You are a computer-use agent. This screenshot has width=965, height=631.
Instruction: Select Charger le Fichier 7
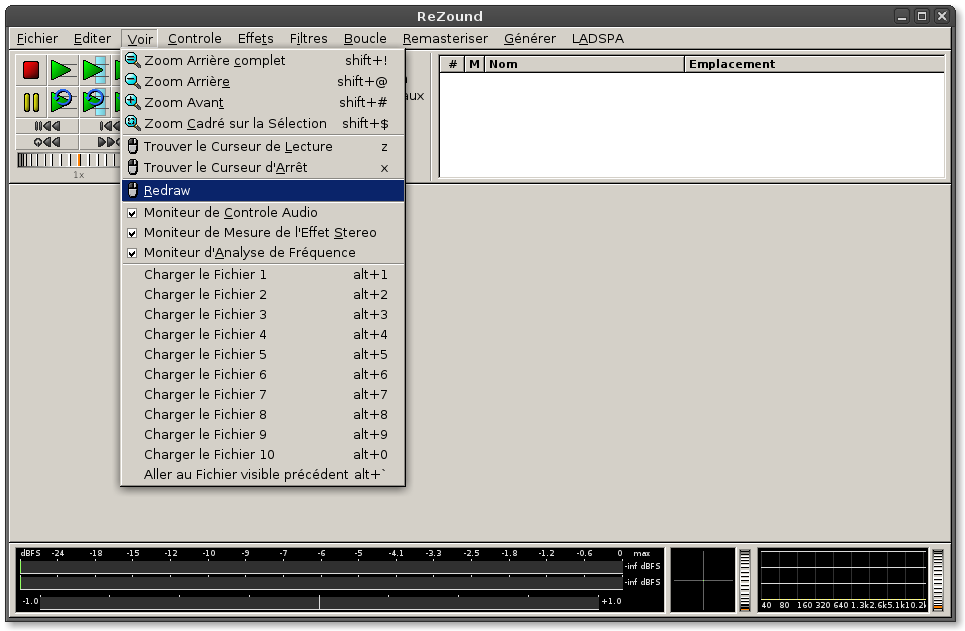tap(263, 395)
